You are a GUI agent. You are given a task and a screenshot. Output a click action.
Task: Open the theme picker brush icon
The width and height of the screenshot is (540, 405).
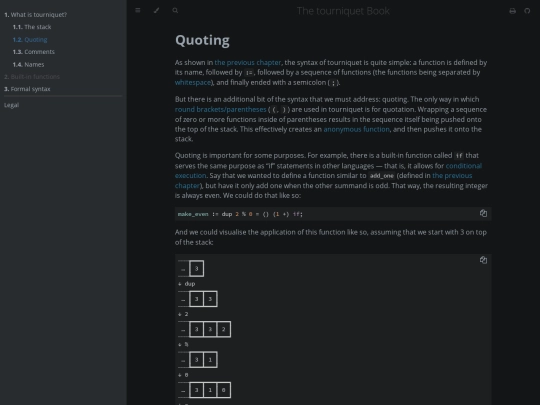(156, 10)
